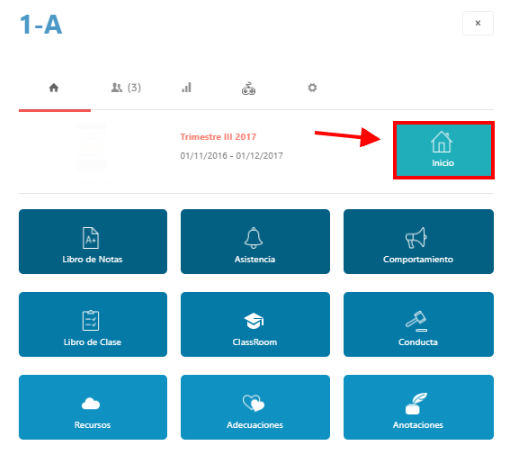
Task: Switch to the settings gear tab
Action: [x=312, y=88]
